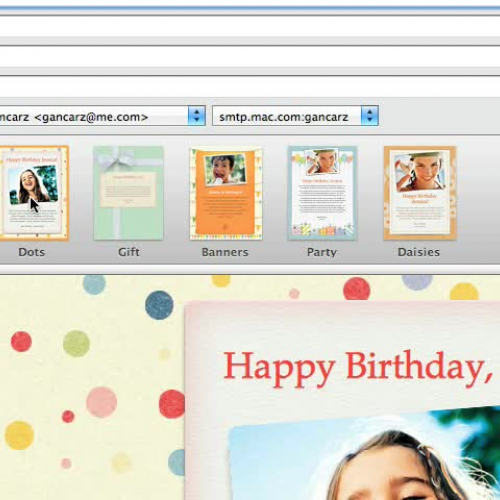Click the empty header field above the account row
500x500 pixels.
250,87
